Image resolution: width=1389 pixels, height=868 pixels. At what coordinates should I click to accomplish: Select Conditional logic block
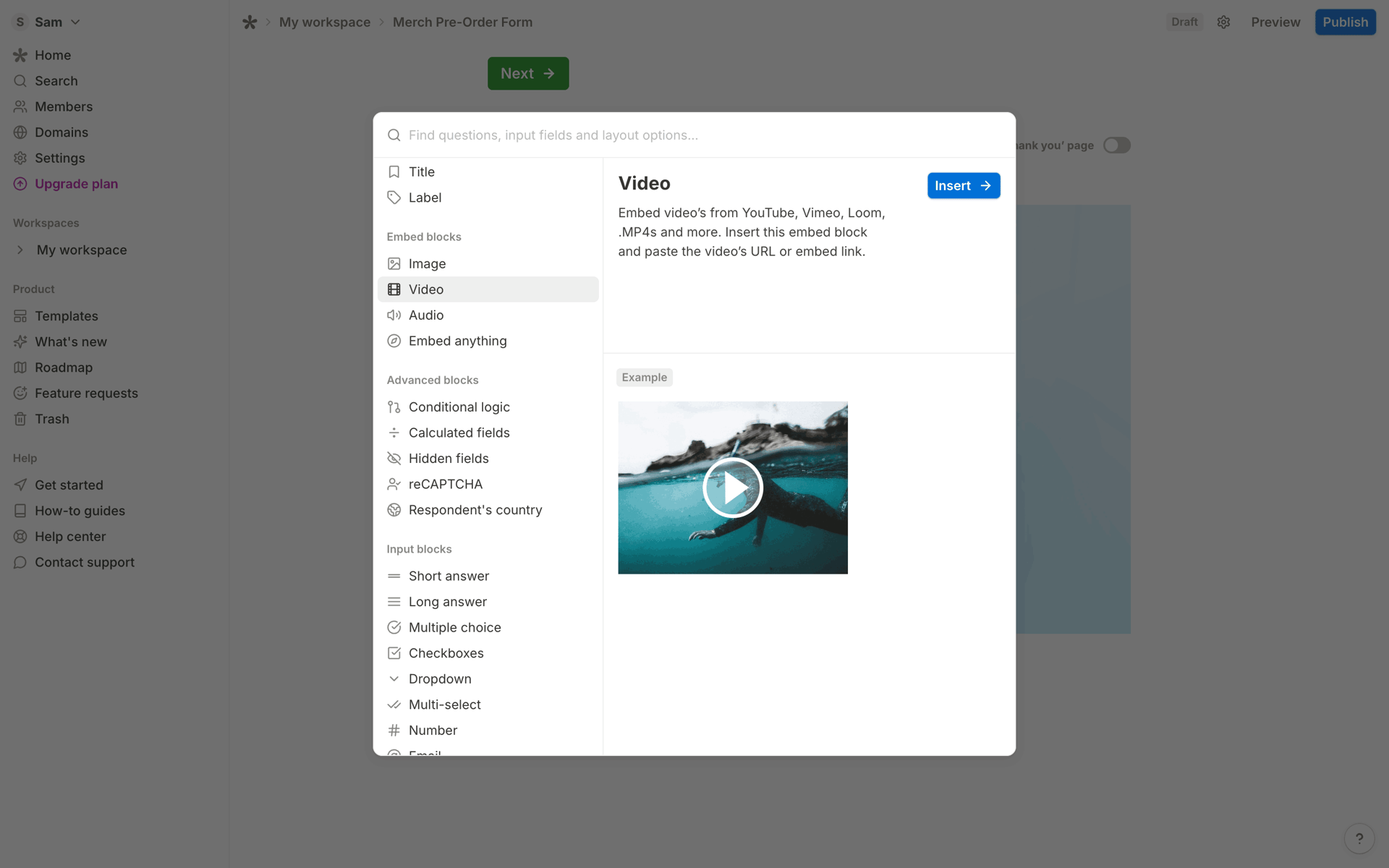pos(488,407)
